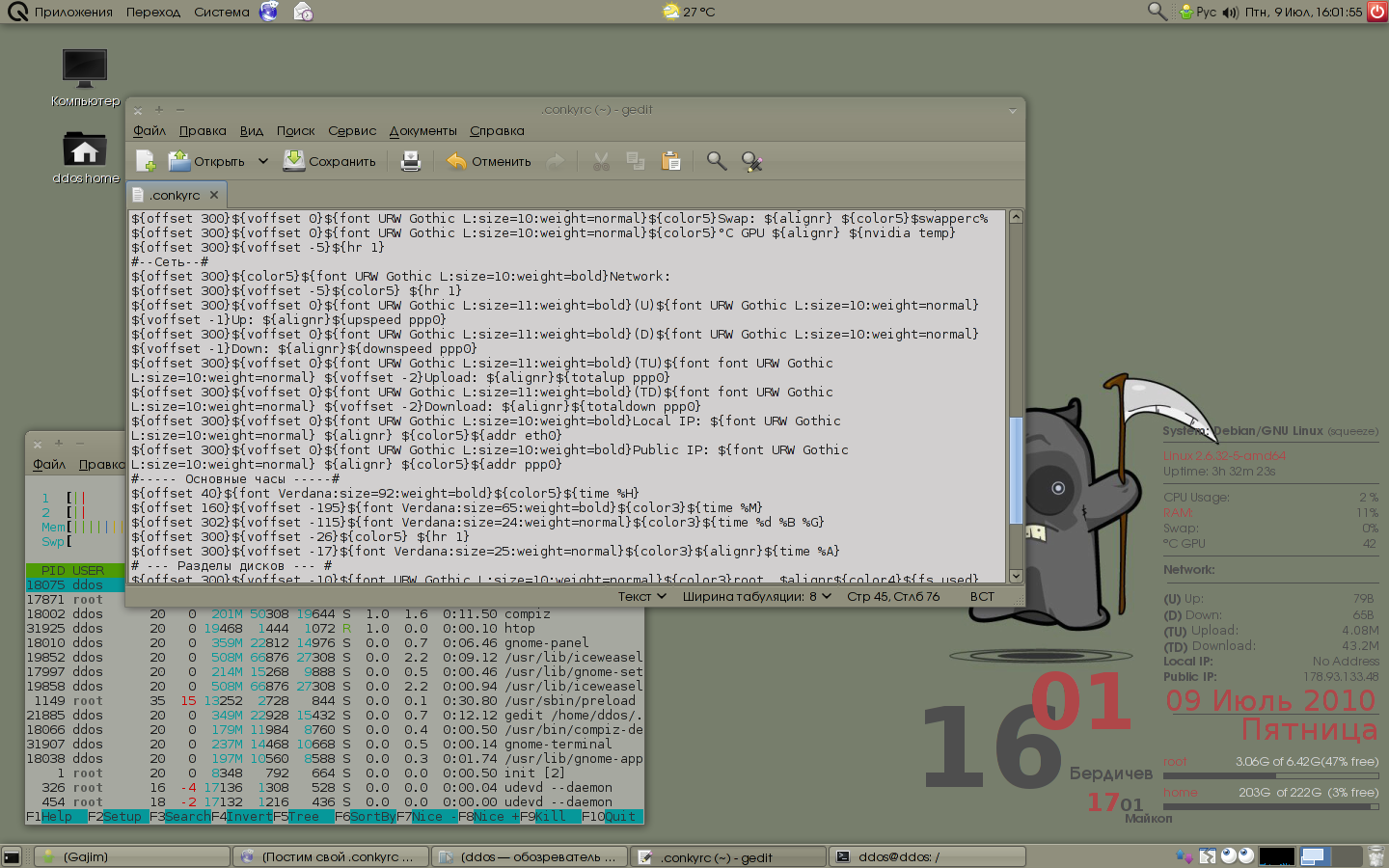Image resolution: width=1389 pixels, height=868 pixels.
Task: Open find and replace icon
Action: pyautogui.click(x=752, y=161)
